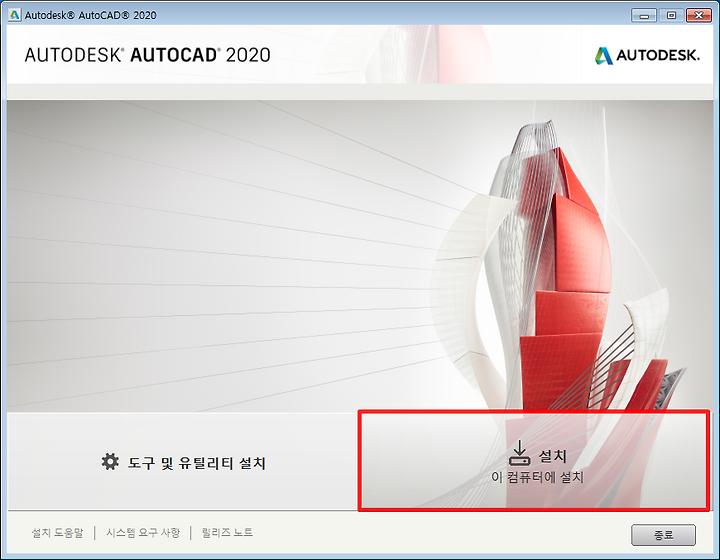Open the 릴리즈 노트 link
Viewport: 720px width, 560px height.
click(227, 532)
